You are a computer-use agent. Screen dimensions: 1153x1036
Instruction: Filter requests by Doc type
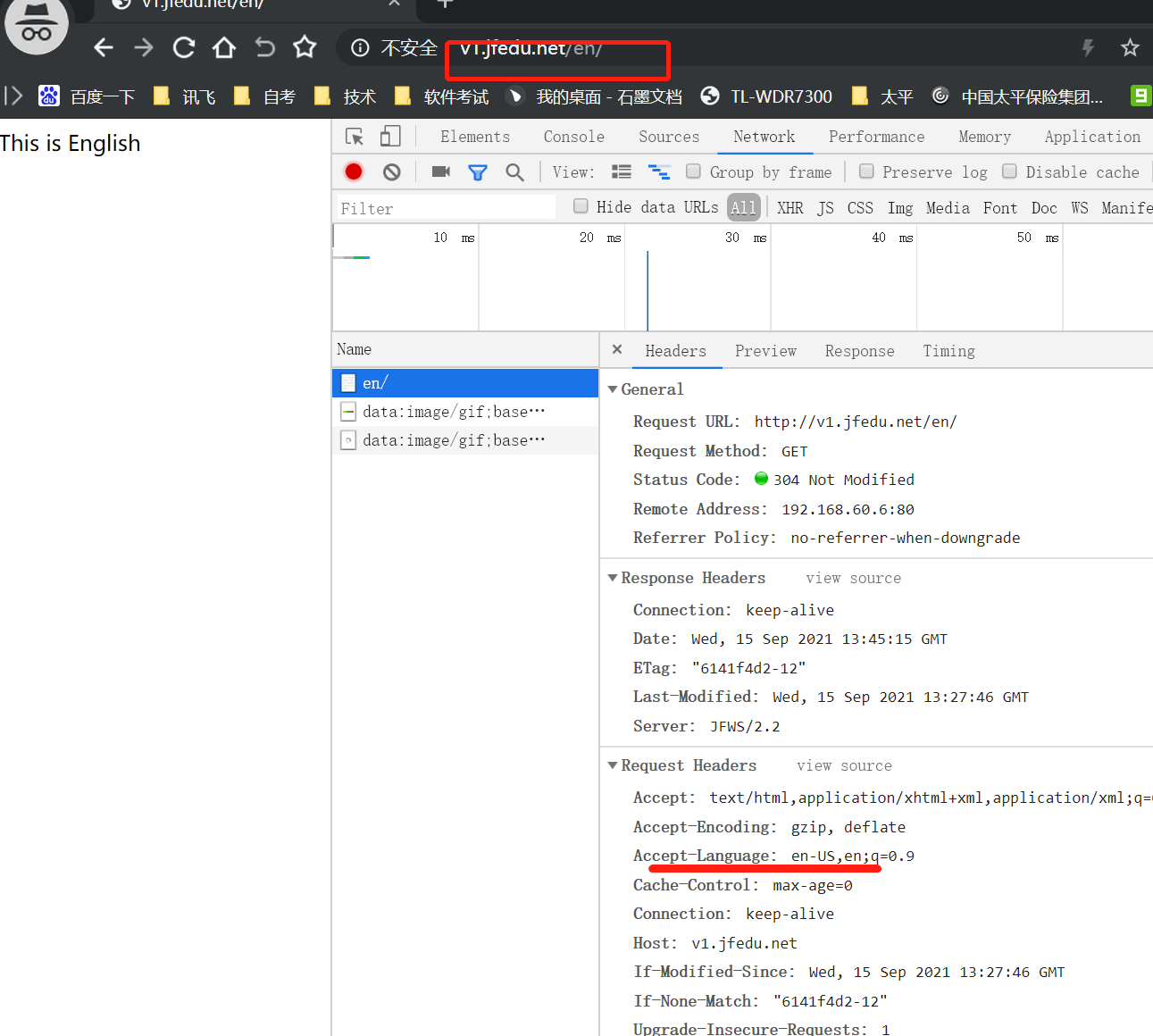point(1045,208)
